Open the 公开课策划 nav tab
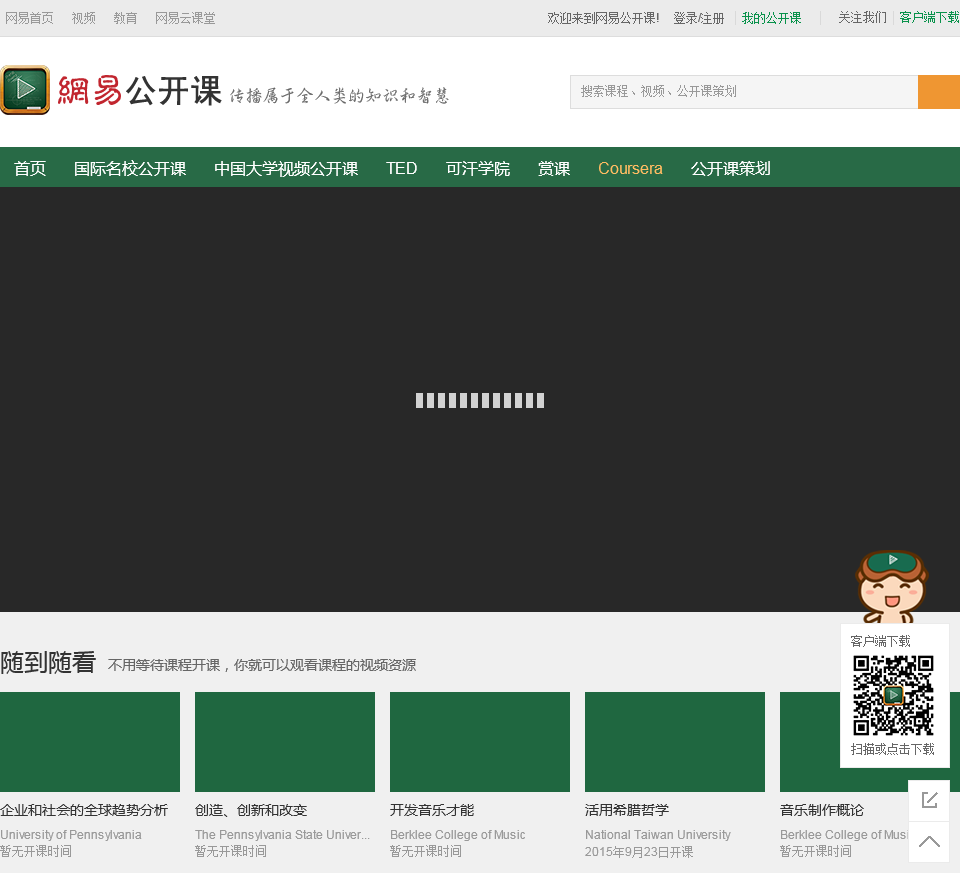Viewport: 960px width, 873px height. (x=730, y=168)
